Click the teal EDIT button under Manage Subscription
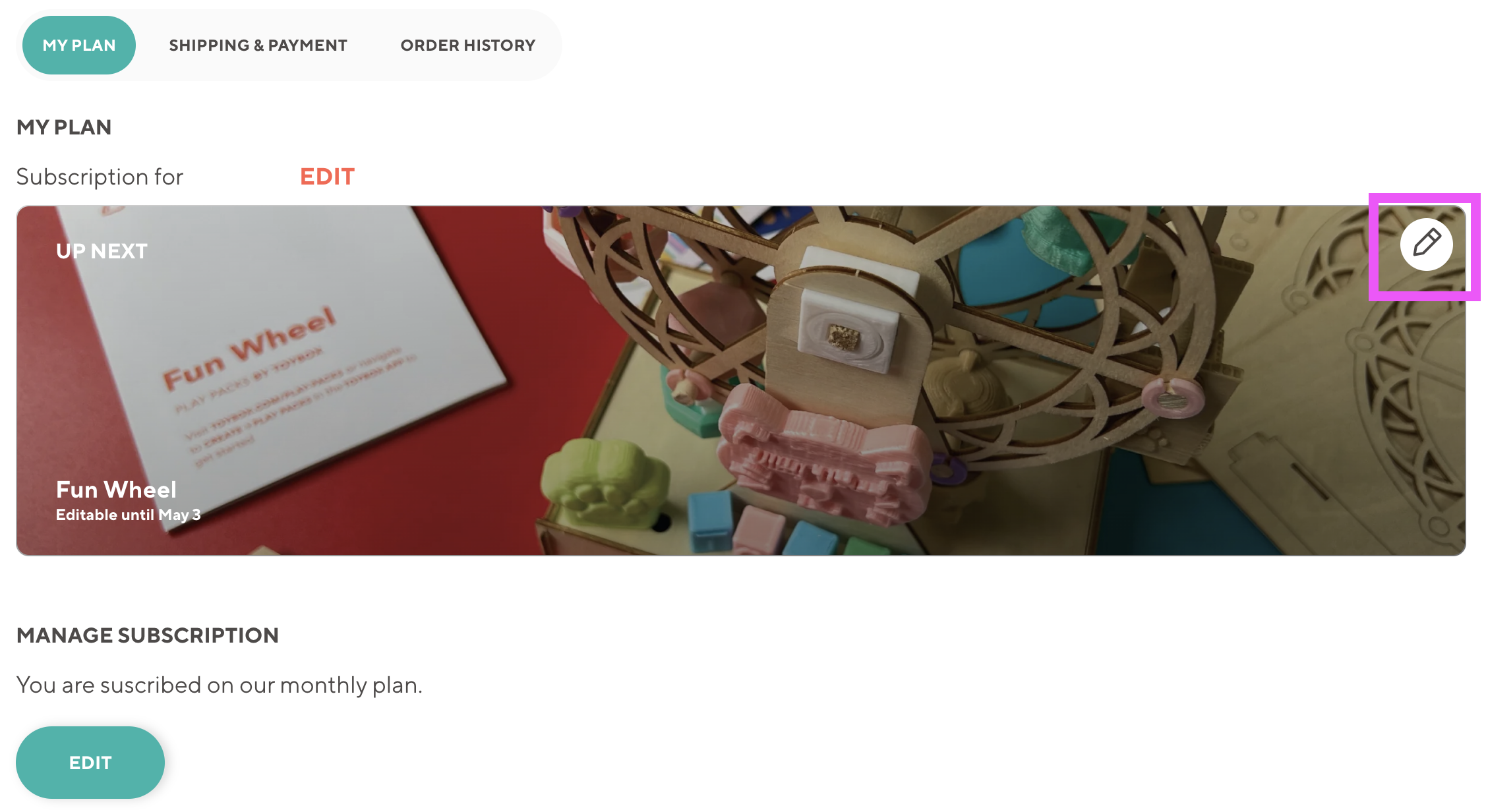Viewport: 1486px width, 812px height. pyautogui.click(x=90, y=763)
